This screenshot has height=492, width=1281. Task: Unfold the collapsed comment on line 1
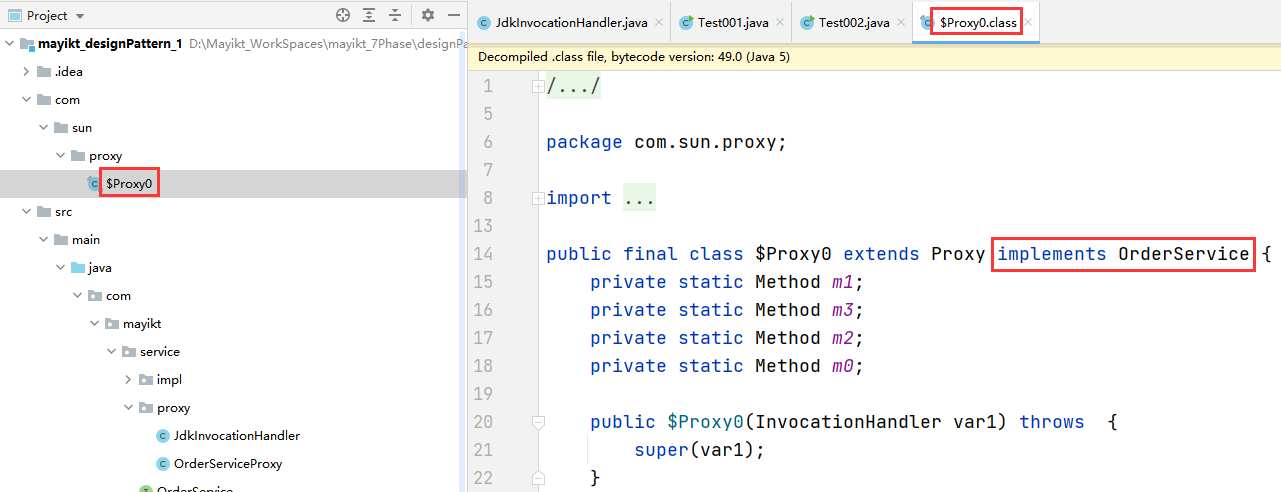[x=538, y=86]
